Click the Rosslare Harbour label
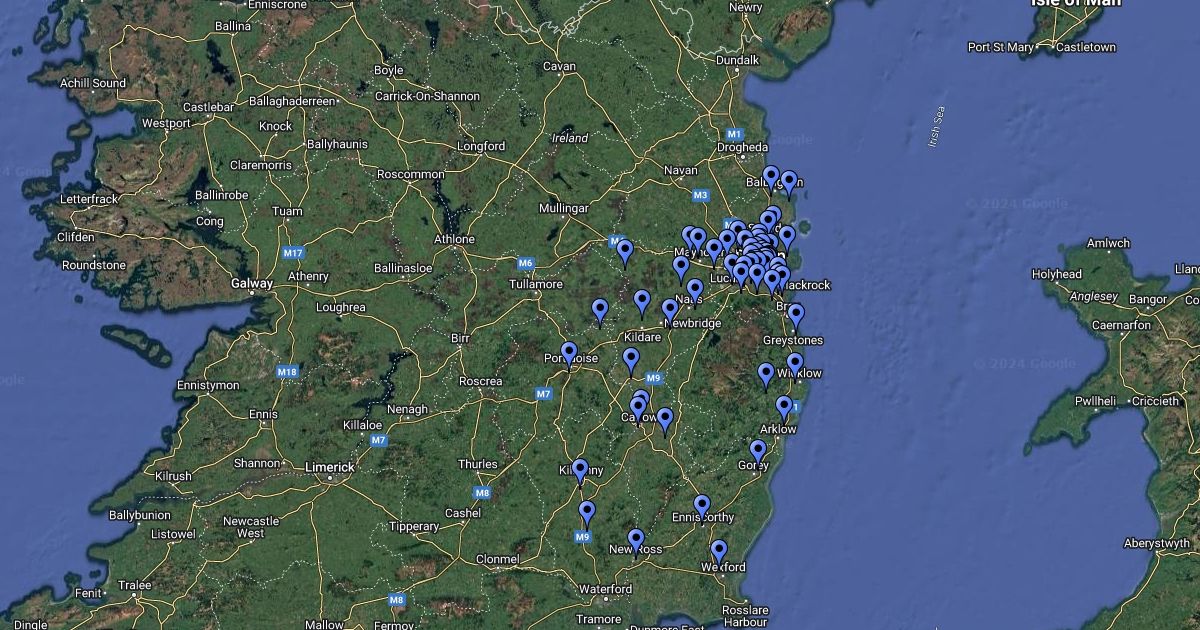 [x=745, y=616]
